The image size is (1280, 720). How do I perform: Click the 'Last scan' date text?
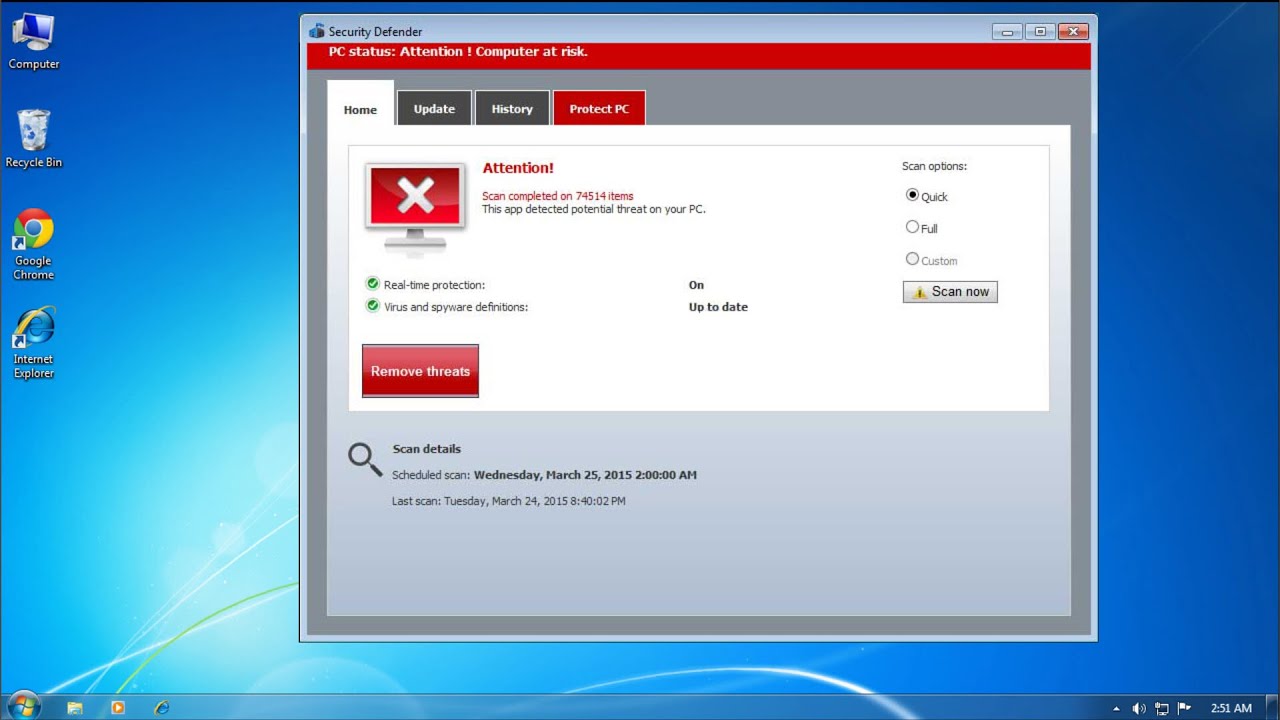[508, 501]
